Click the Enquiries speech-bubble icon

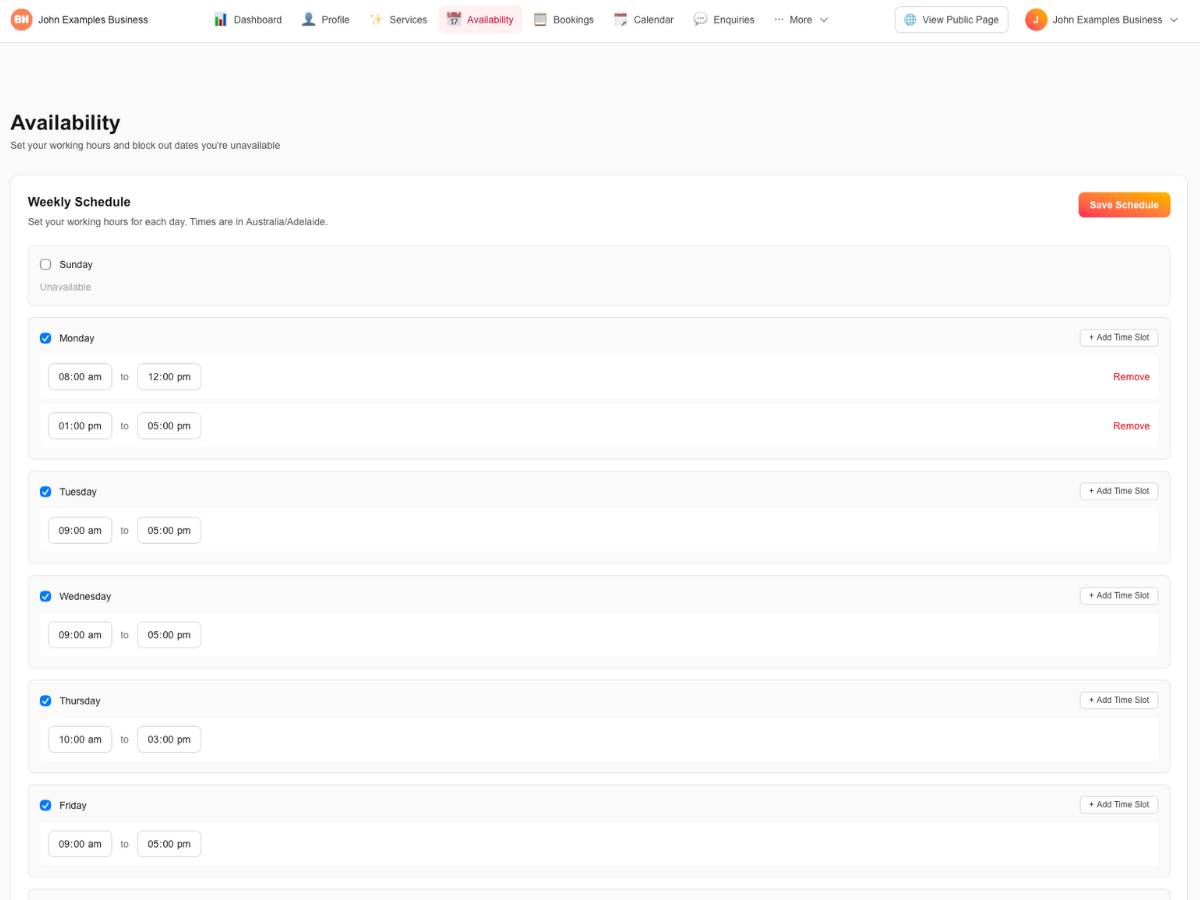pyautogui.click(x=700, y=18)
